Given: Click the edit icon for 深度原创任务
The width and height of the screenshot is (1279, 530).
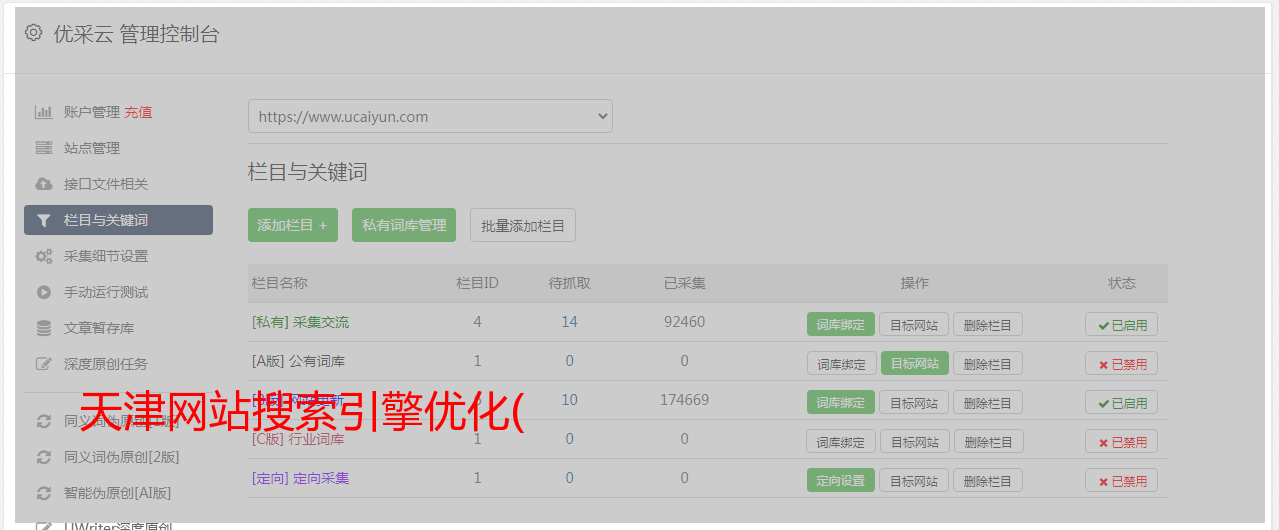Looking at the screenshot, I should 43,364.
